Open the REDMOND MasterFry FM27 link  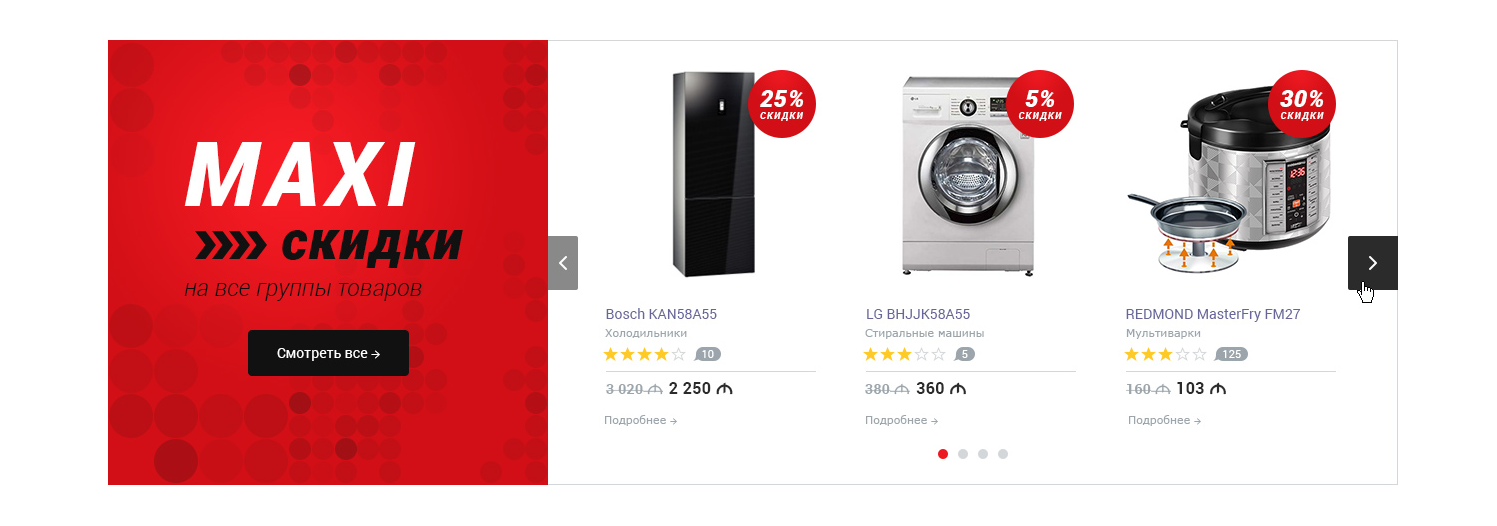coord(1213,314)
